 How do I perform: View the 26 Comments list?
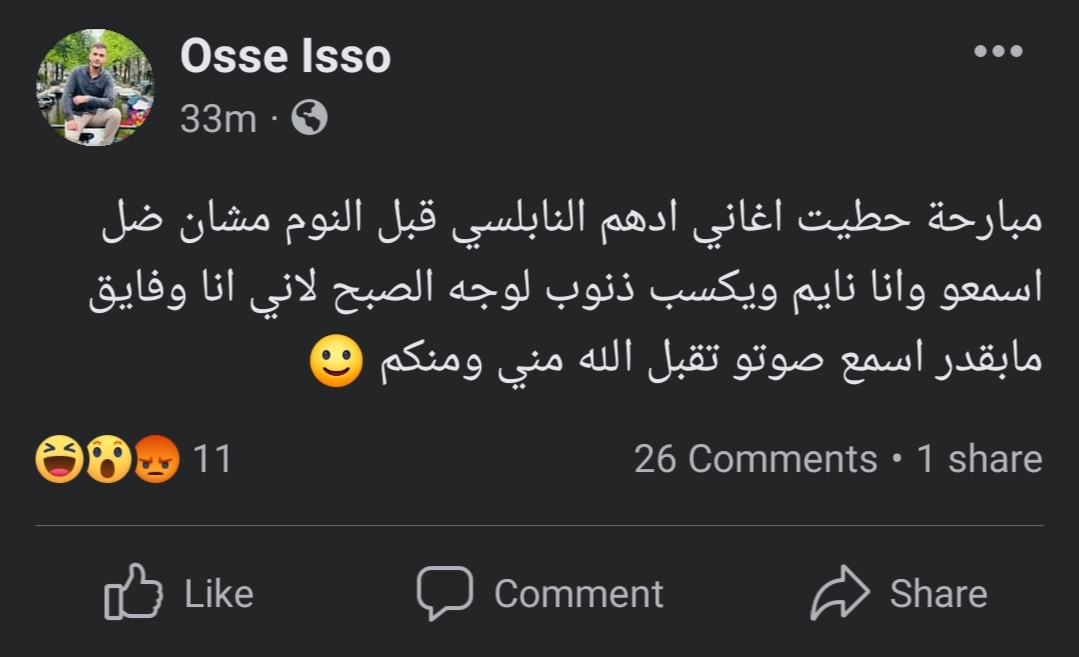point(755,459)
